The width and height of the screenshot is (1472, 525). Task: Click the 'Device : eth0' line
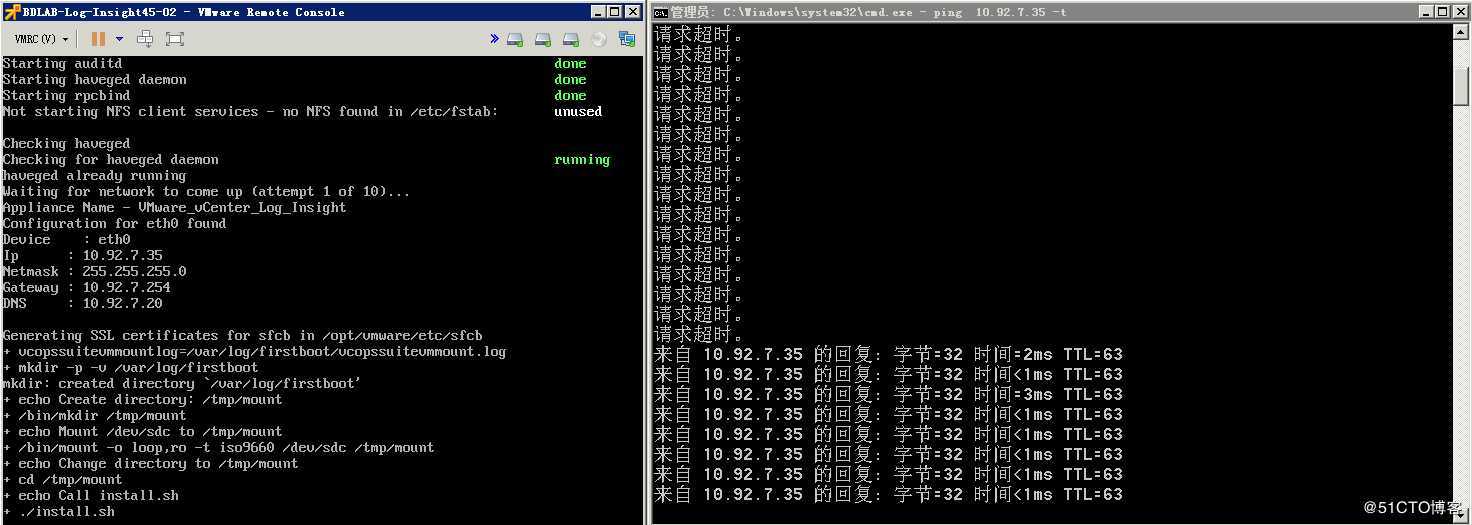66,239
